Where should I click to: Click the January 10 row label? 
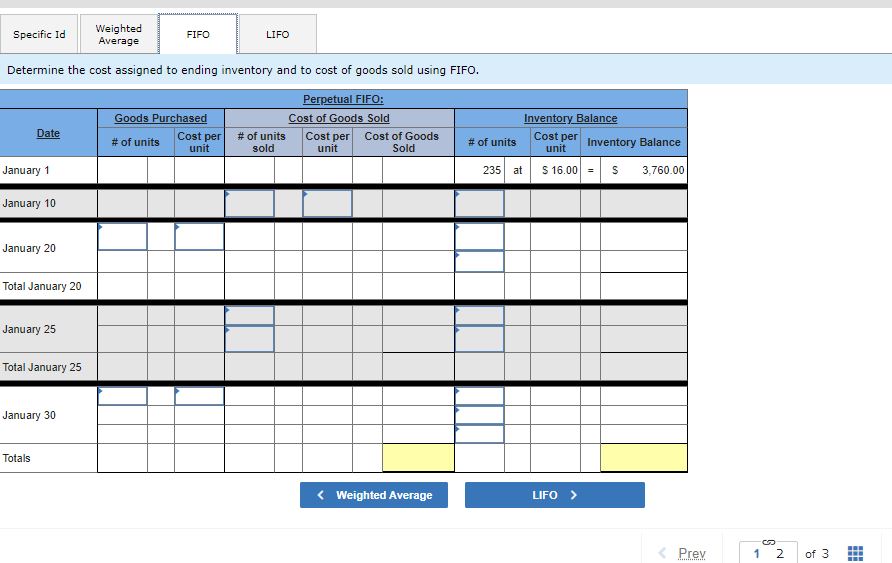point(29,203)
